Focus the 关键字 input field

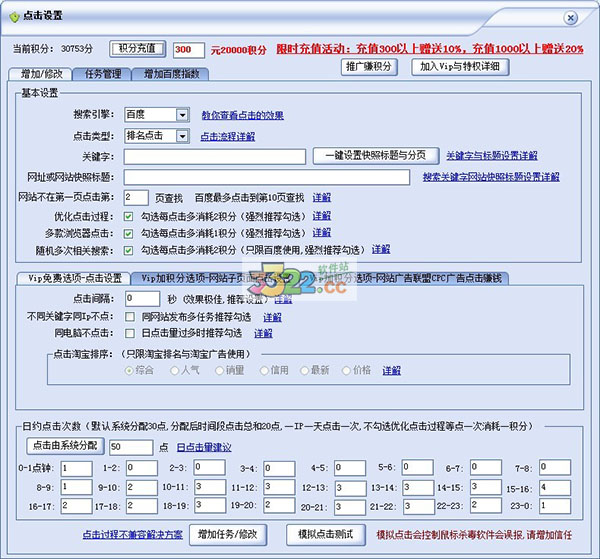(215, 157)
